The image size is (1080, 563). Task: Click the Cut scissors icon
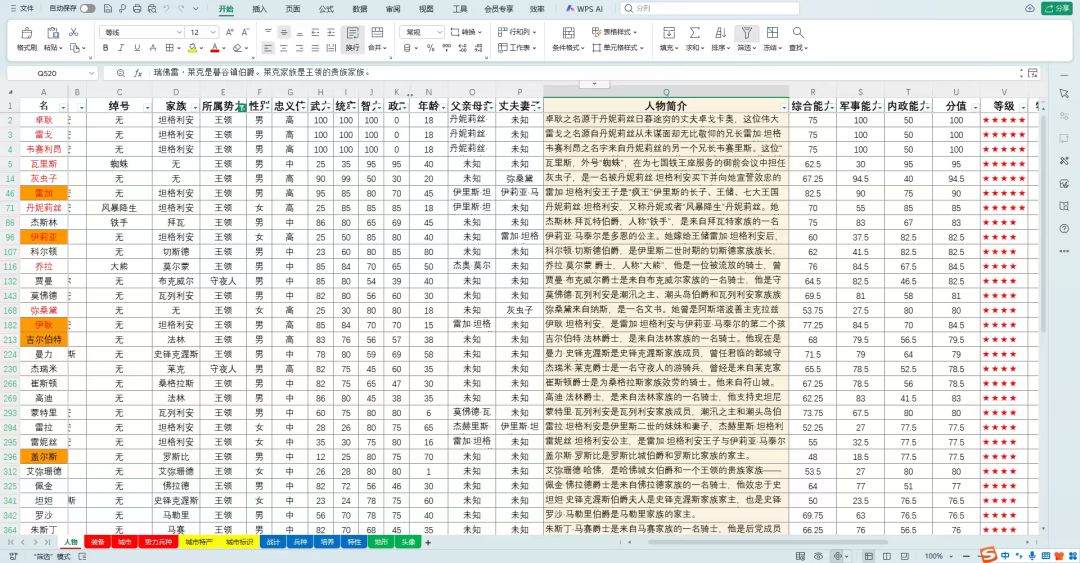[x=74, y=32]
